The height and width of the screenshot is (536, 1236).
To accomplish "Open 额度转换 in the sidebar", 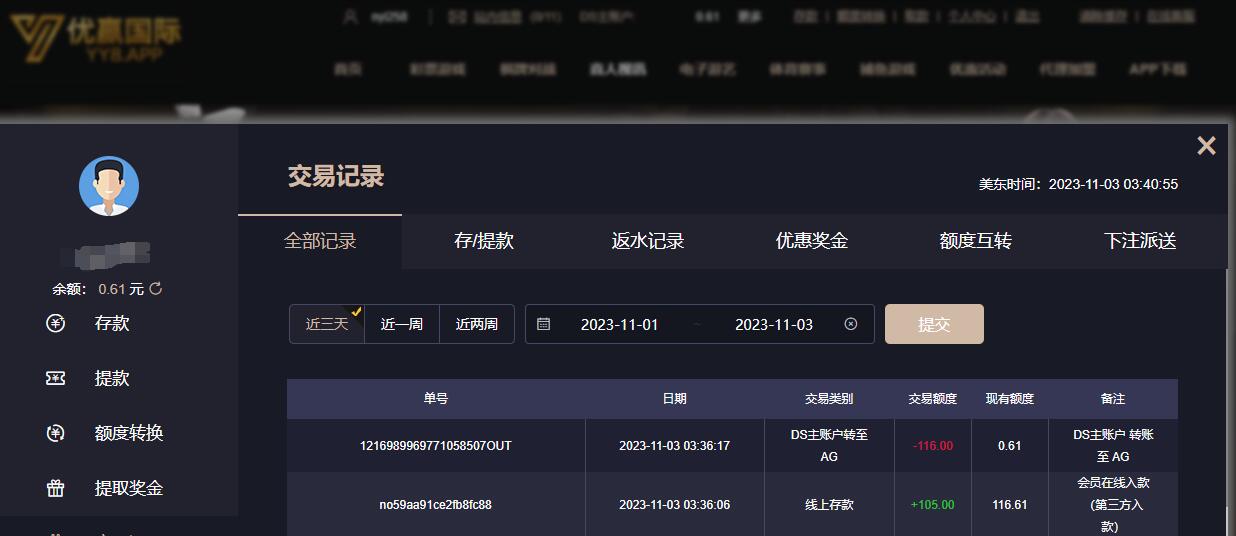I will 129,433.
